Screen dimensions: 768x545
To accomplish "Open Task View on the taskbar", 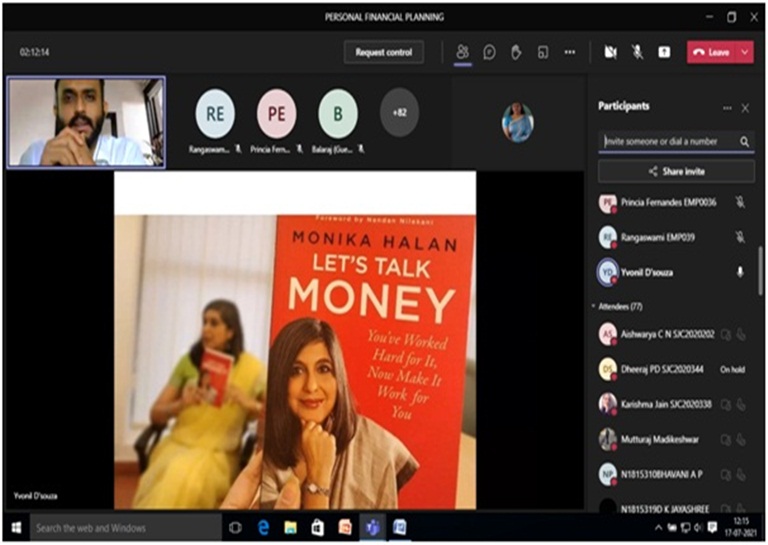I will point(236,528).
